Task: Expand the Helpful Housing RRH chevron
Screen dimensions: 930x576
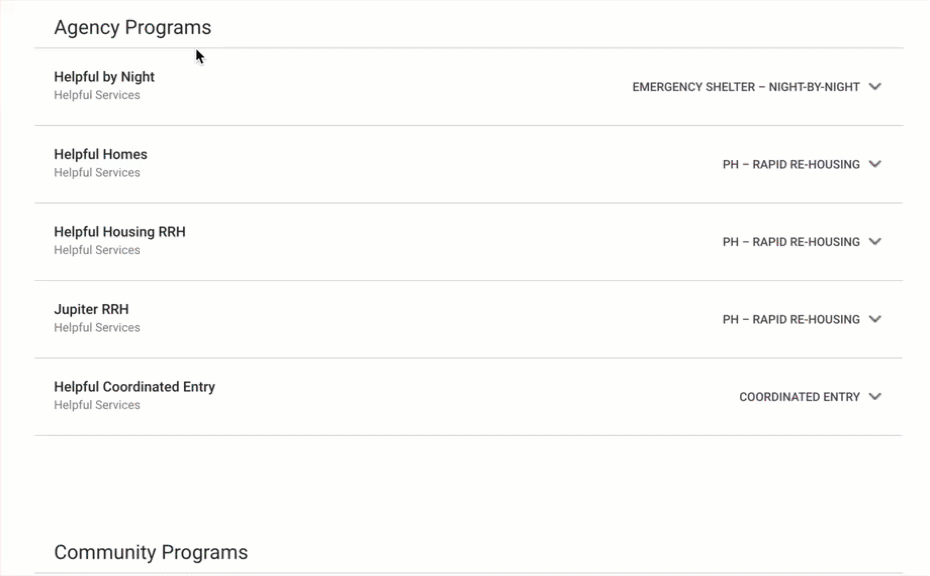Action: pyautogui.click(x=875, y=242)
